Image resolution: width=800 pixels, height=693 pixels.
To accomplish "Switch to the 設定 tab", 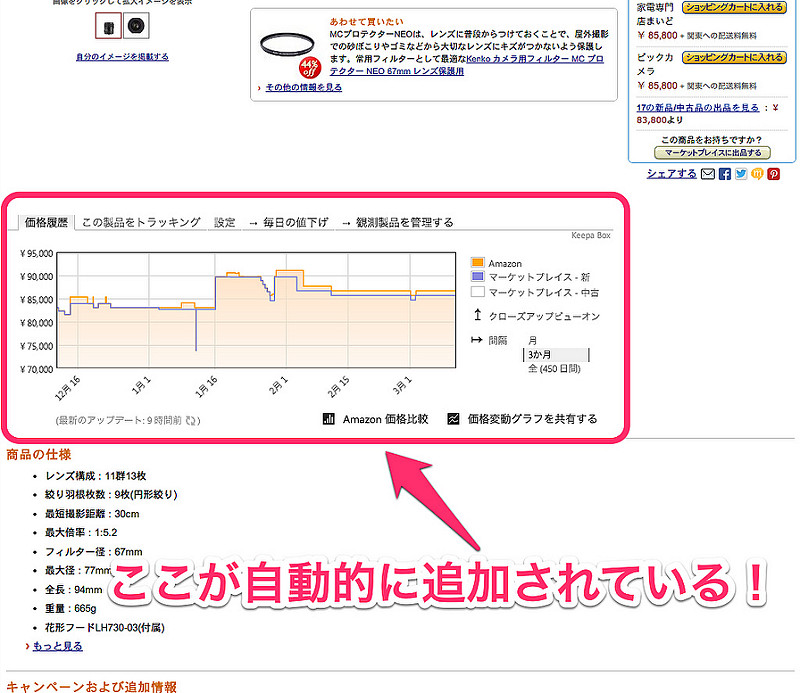I will pyautogui.click(x=225, y=222).
